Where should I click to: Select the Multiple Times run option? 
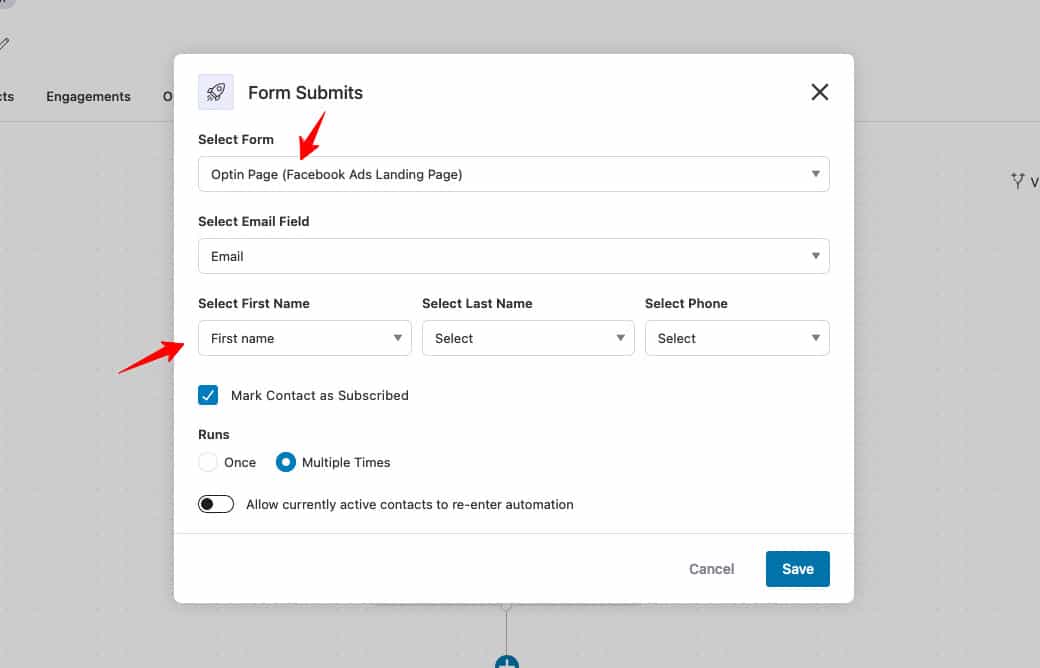(x=285, y=462)
